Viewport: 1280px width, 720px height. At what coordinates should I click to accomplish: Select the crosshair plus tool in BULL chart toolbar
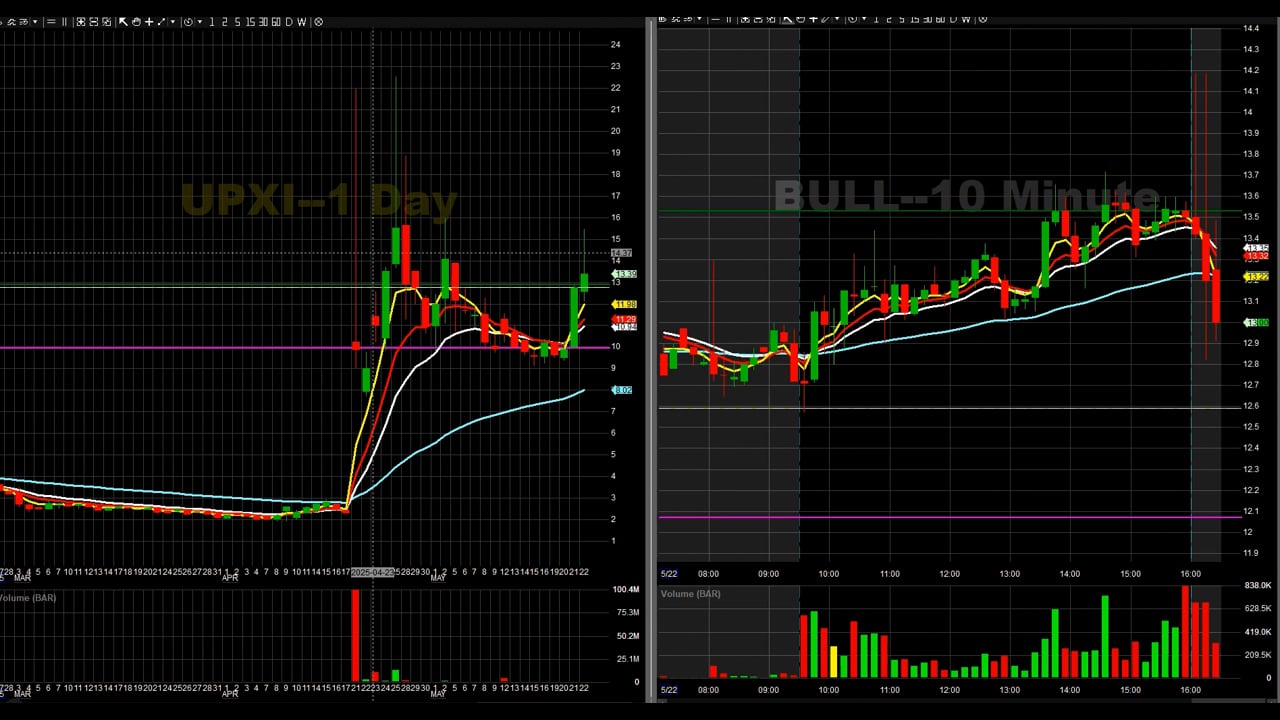pyautogui.click(x=814, y=18)
